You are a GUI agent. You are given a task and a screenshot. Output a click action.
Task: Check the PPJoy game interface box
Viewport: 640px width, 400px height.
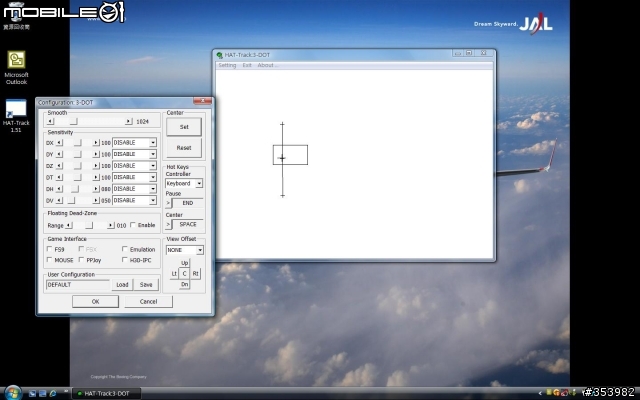81,260
